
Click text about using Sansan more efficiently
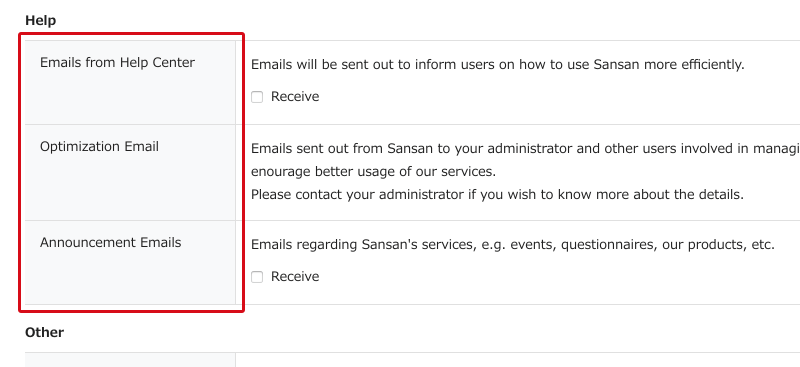498,65
